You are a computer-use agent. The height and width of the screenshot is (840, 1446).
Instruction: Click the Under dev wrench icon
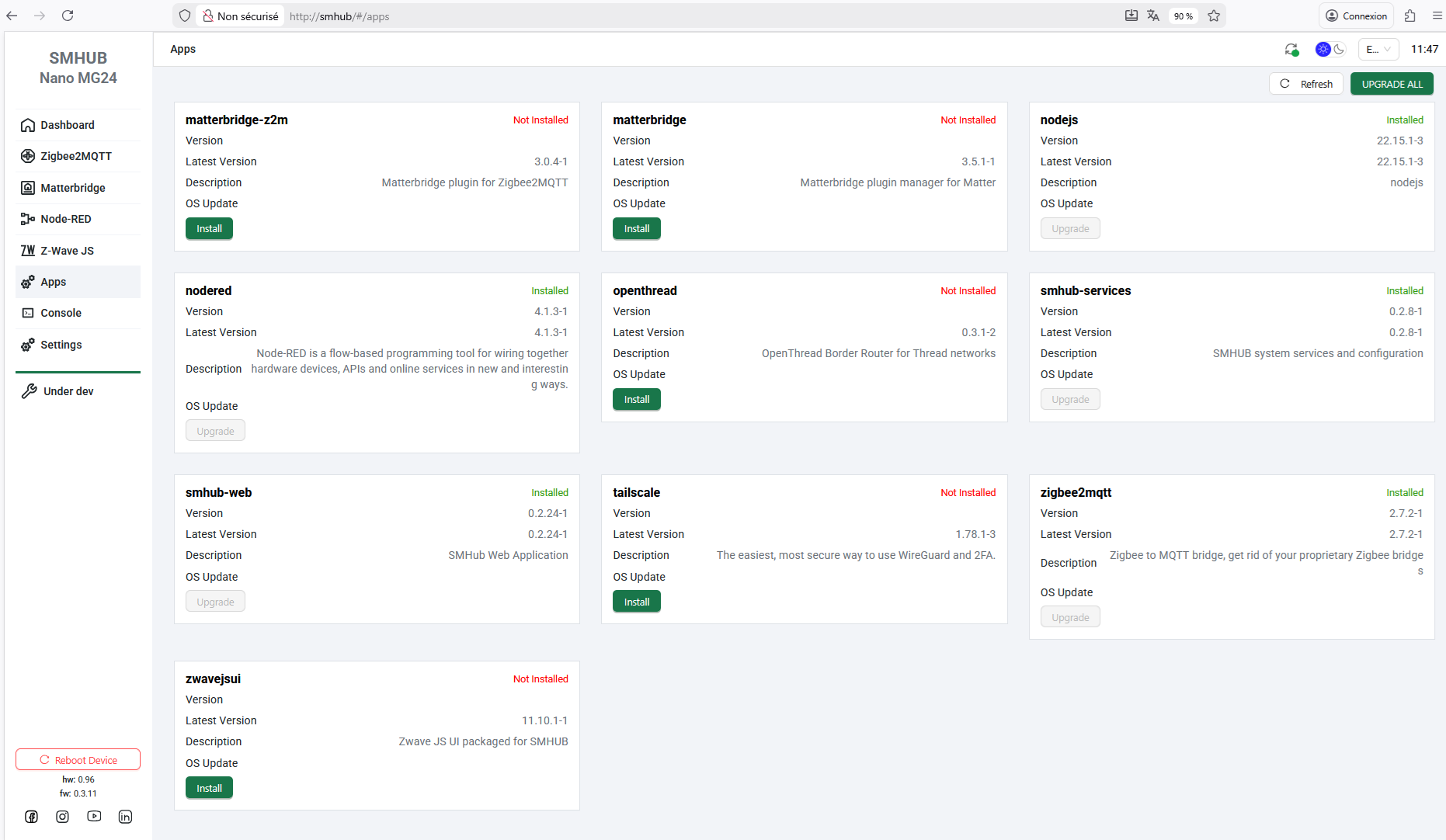click(x=29, y=391)
